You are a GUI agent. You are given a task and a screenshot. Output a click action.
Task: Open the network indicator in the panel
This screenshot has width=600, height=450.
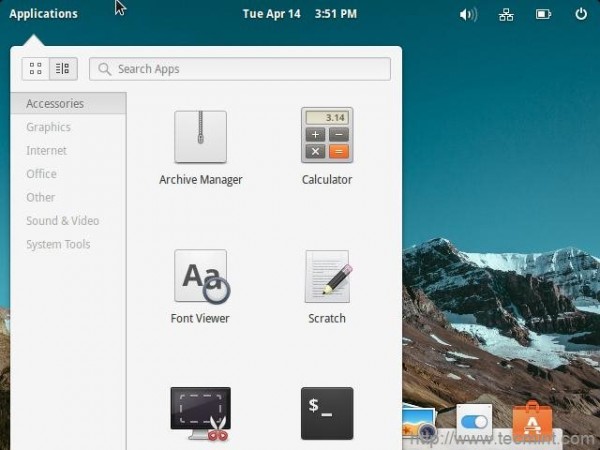click(x=506, y=15)
